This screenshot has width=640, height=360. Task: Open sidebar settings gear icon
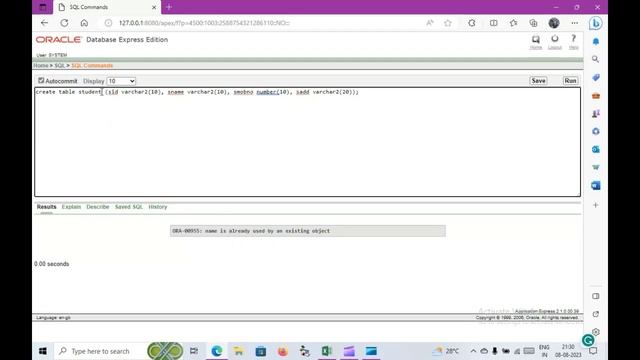pos(596,332)
